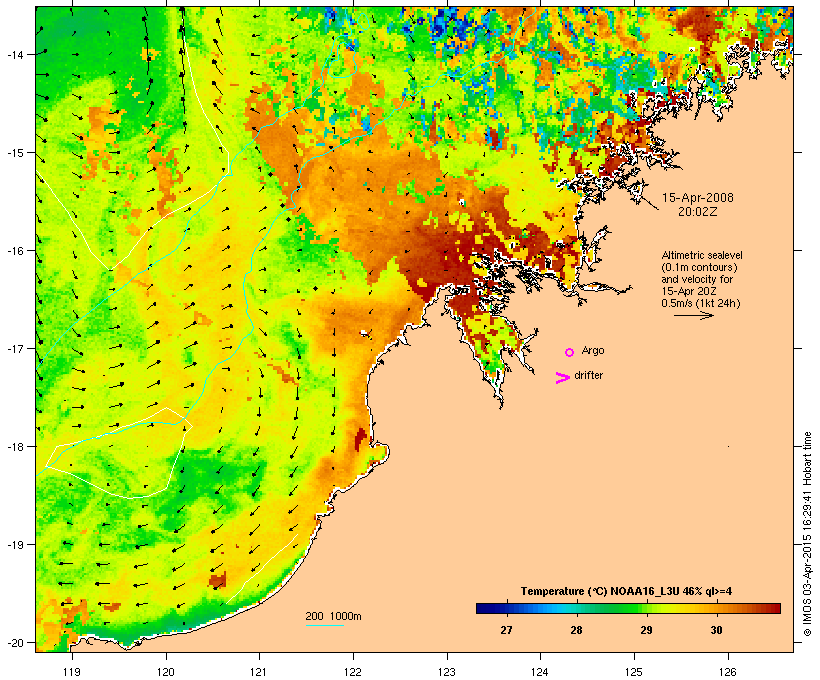Click the -18 latitude axis label

[x=14, y=447]
